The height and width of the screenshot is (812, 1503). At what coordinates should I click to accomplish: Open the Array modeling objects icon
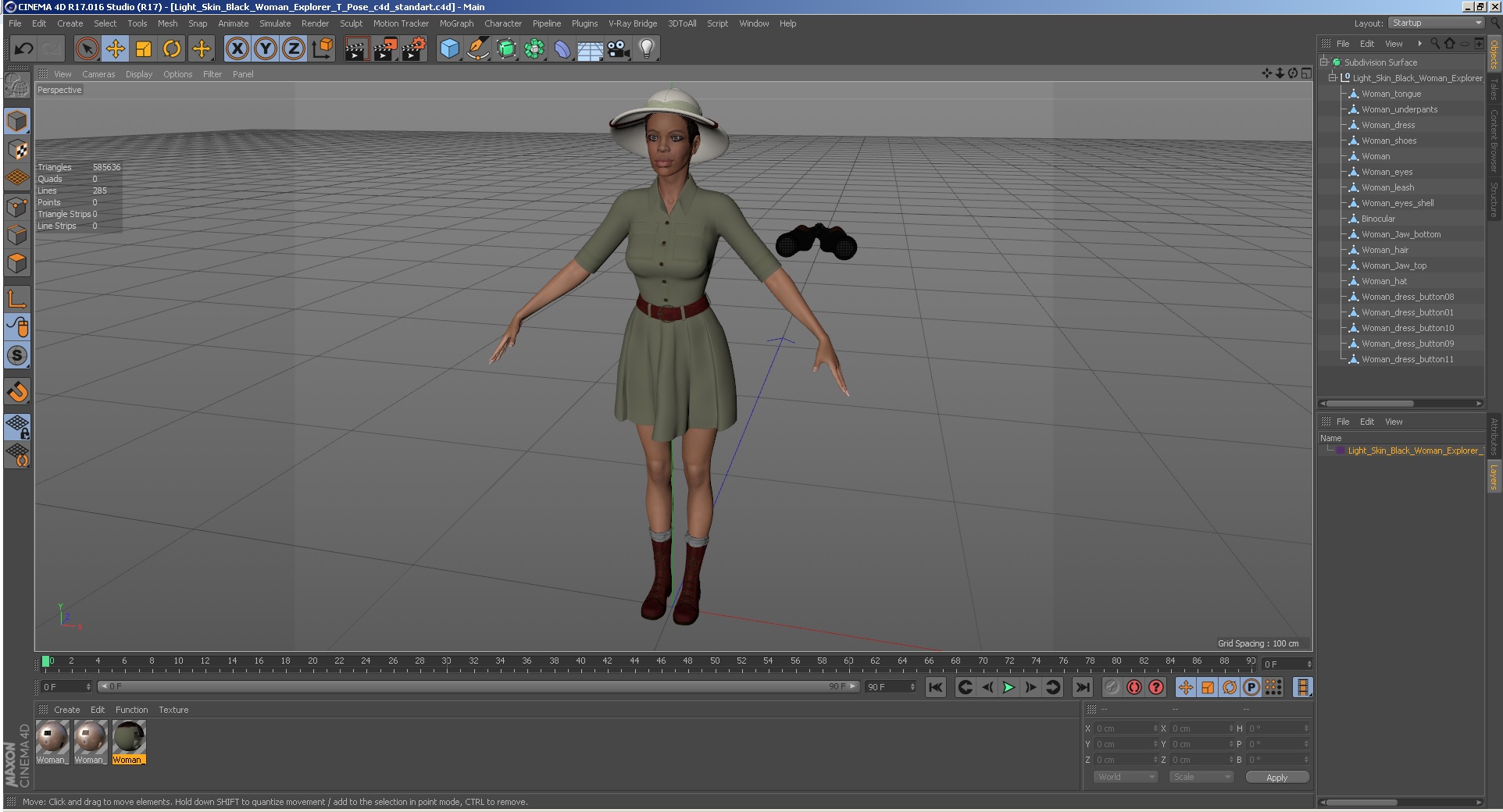534,49
